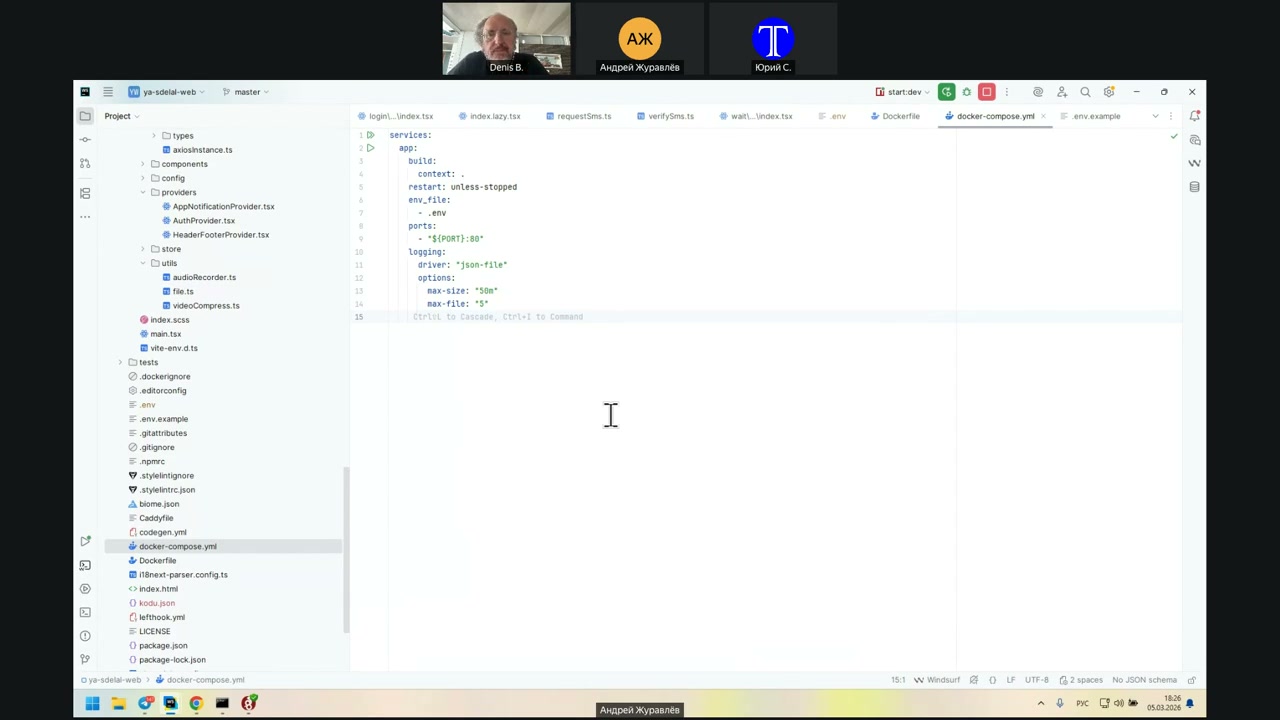This screenshot has width=1280, height=720.
Task: Open Search Everywhere magnifier icon
Action: [x=1085, y=92]
